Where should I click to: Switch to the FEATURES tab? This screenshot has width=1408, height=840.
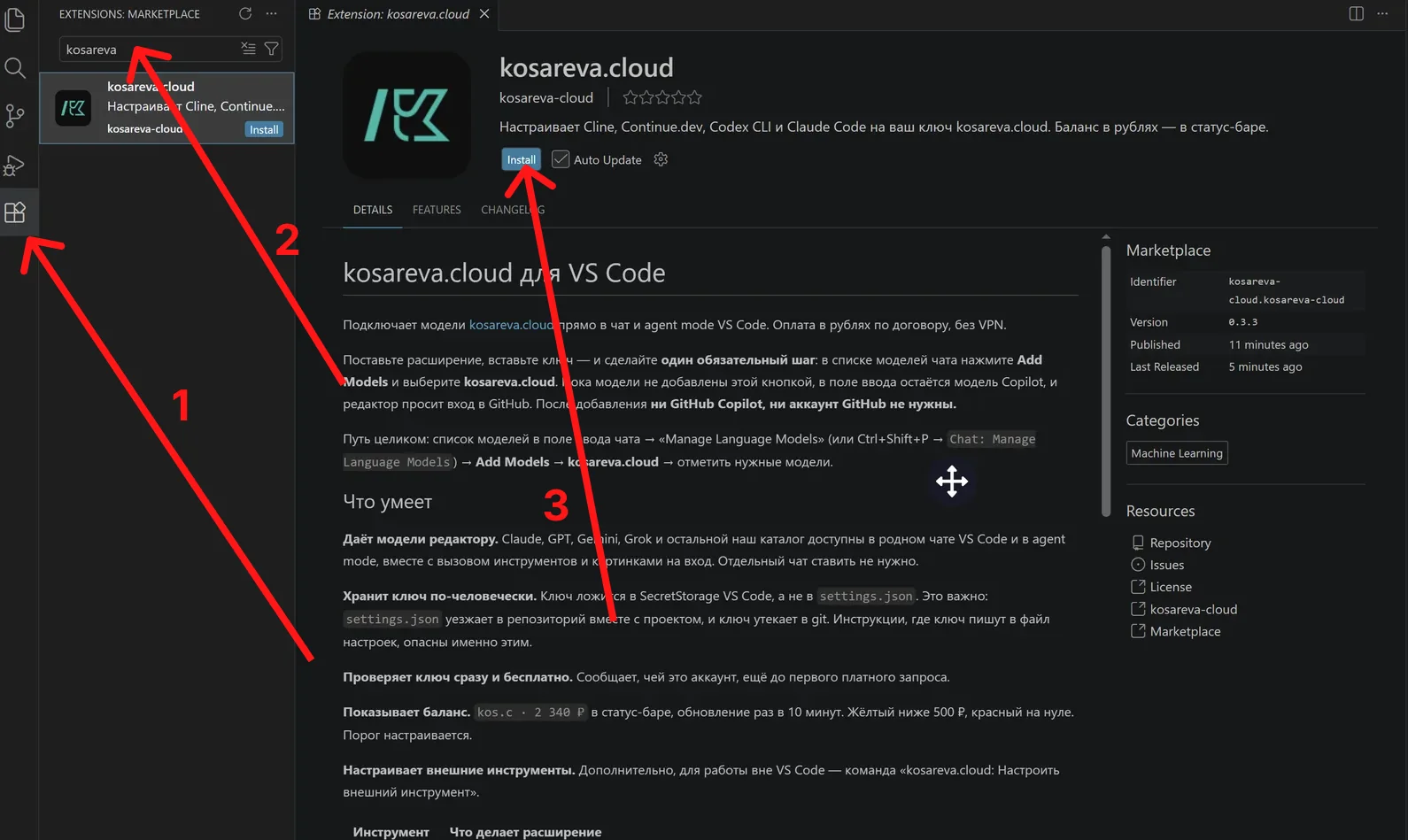coord(437,210)
